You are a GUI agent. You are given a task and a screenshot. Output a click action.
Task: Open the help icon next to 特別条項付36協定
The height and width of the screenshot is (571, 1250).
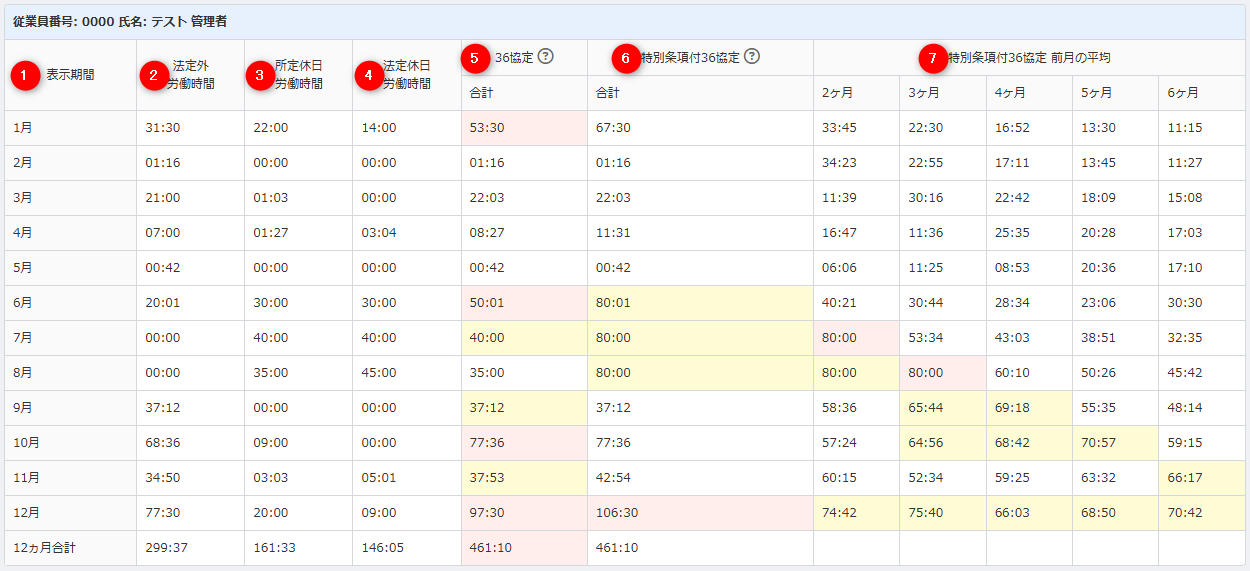pos(752,57)
